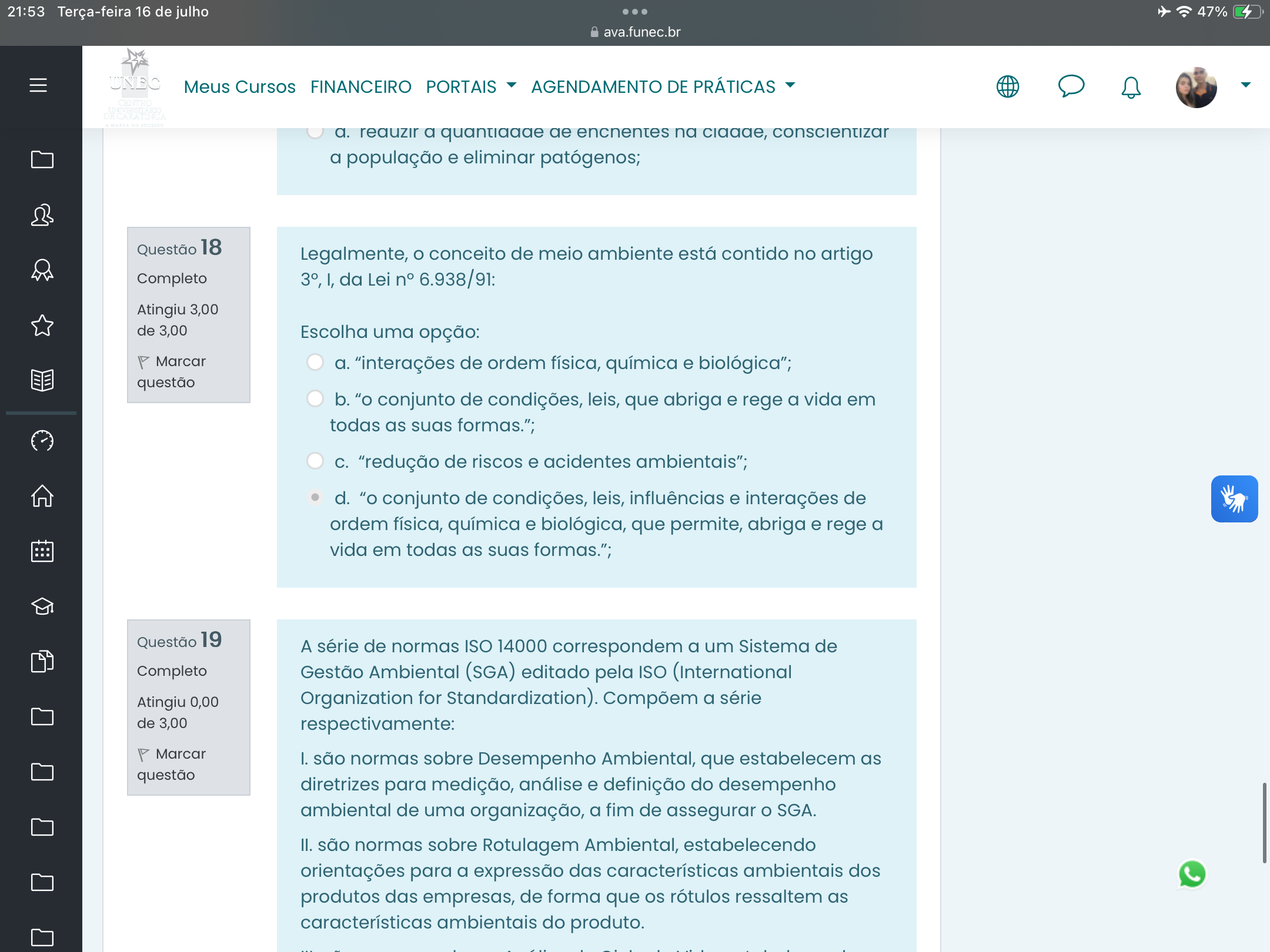1270x952 pixels.
Task: Open the user menu dropdown arrow
Action: pyautogui.click(x=1245, y=85)
